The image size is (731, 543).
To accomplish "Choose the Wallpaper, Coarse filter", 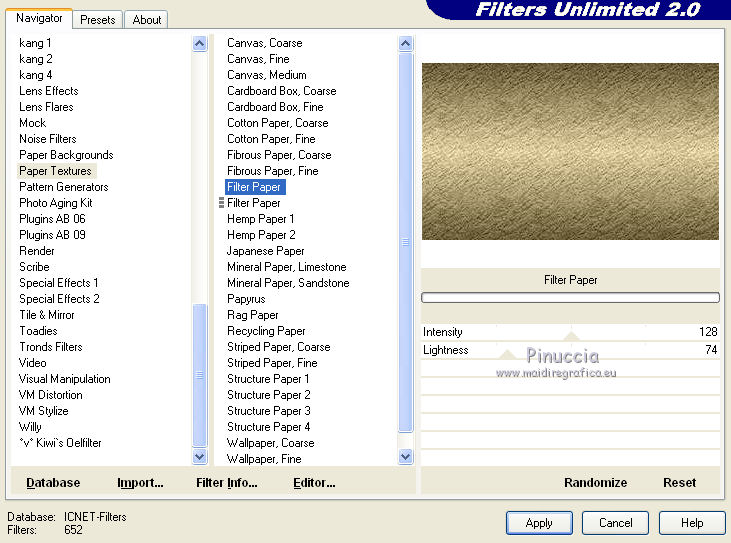I will coord(271,443).
